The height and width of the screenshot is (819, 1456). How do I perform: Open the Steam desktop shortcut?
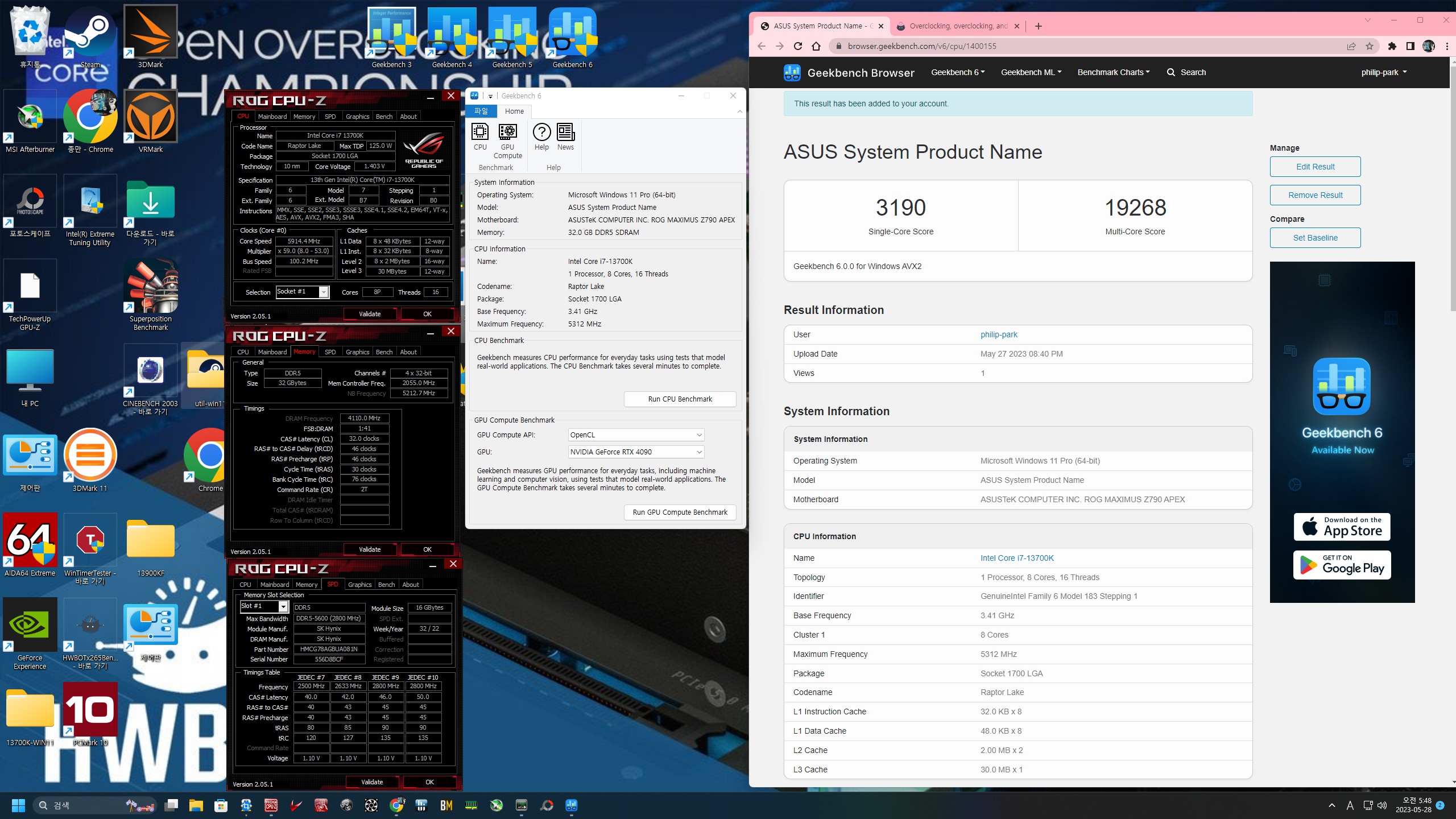tap(90, 38)
